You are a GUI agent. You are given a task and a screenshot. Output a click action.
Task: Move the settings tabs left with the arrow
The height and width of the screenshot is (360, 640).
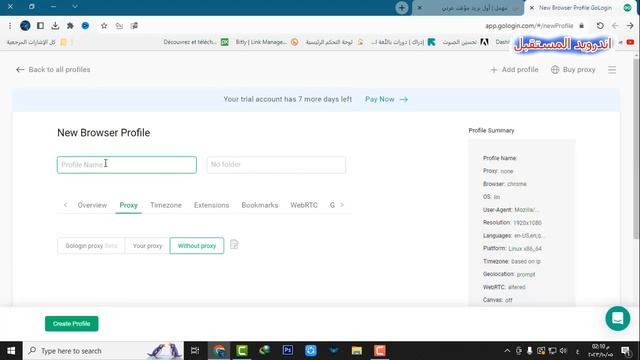[65, 205]
